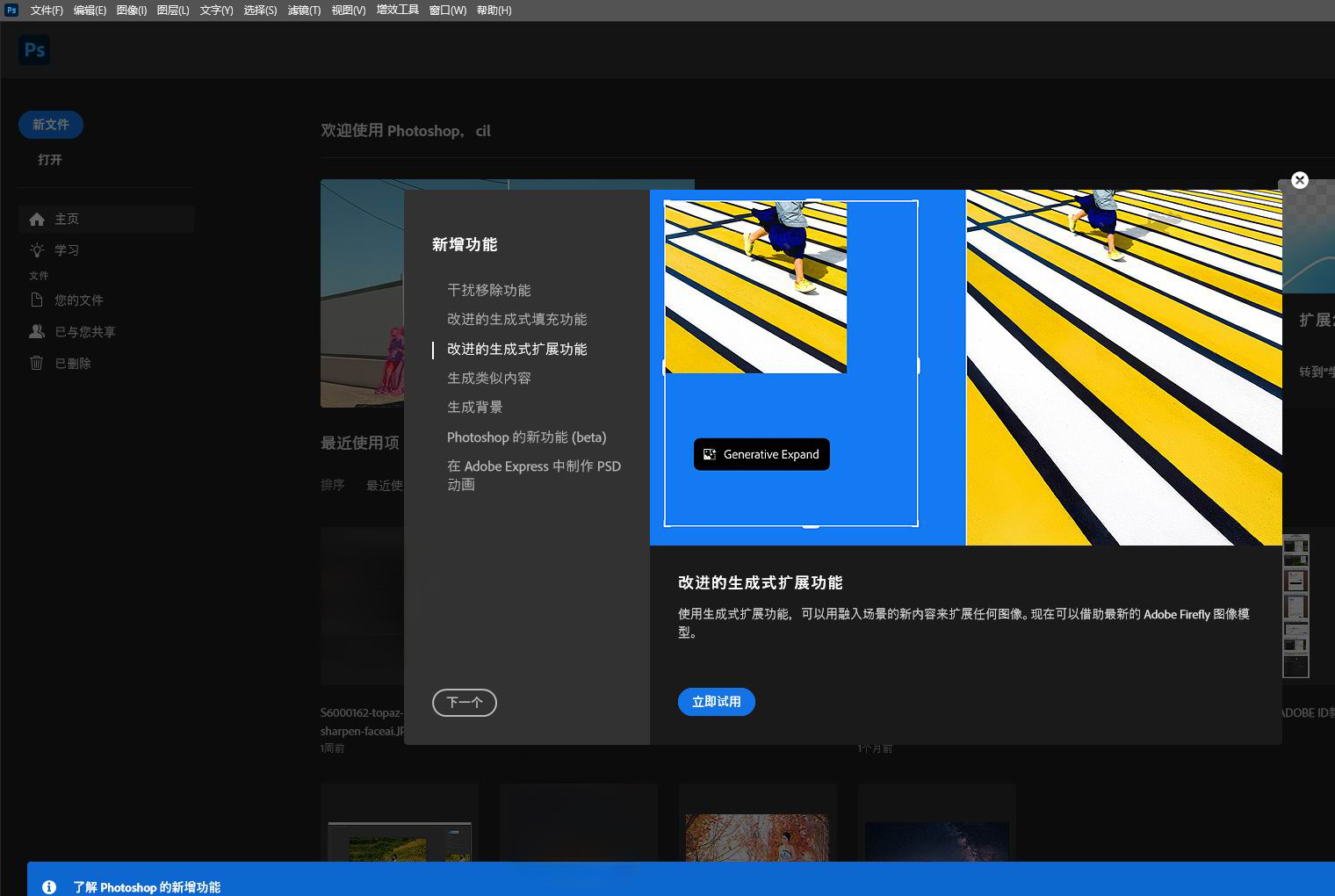Click the Generative Expand badge icon
Image resolution: width=1335 pixels, height=896 pixels.
(x=710, y=454)
